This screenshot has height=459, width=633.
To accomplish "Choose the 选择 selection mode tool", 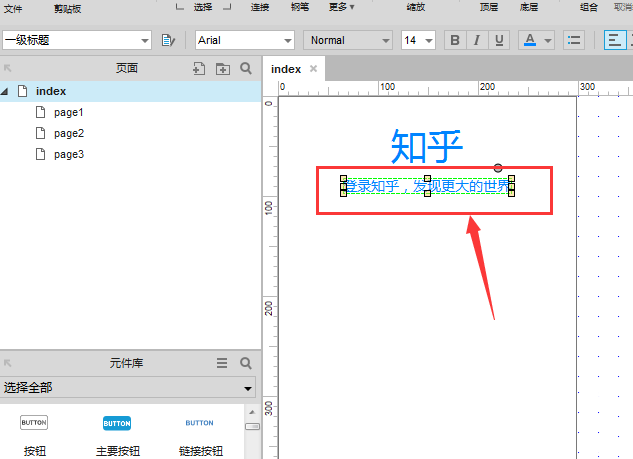I will tap(203, 7).
